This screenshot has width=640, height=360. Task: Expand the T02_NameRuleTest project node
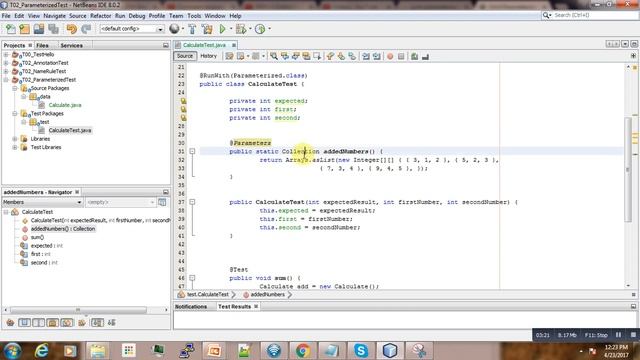[6, 71]
